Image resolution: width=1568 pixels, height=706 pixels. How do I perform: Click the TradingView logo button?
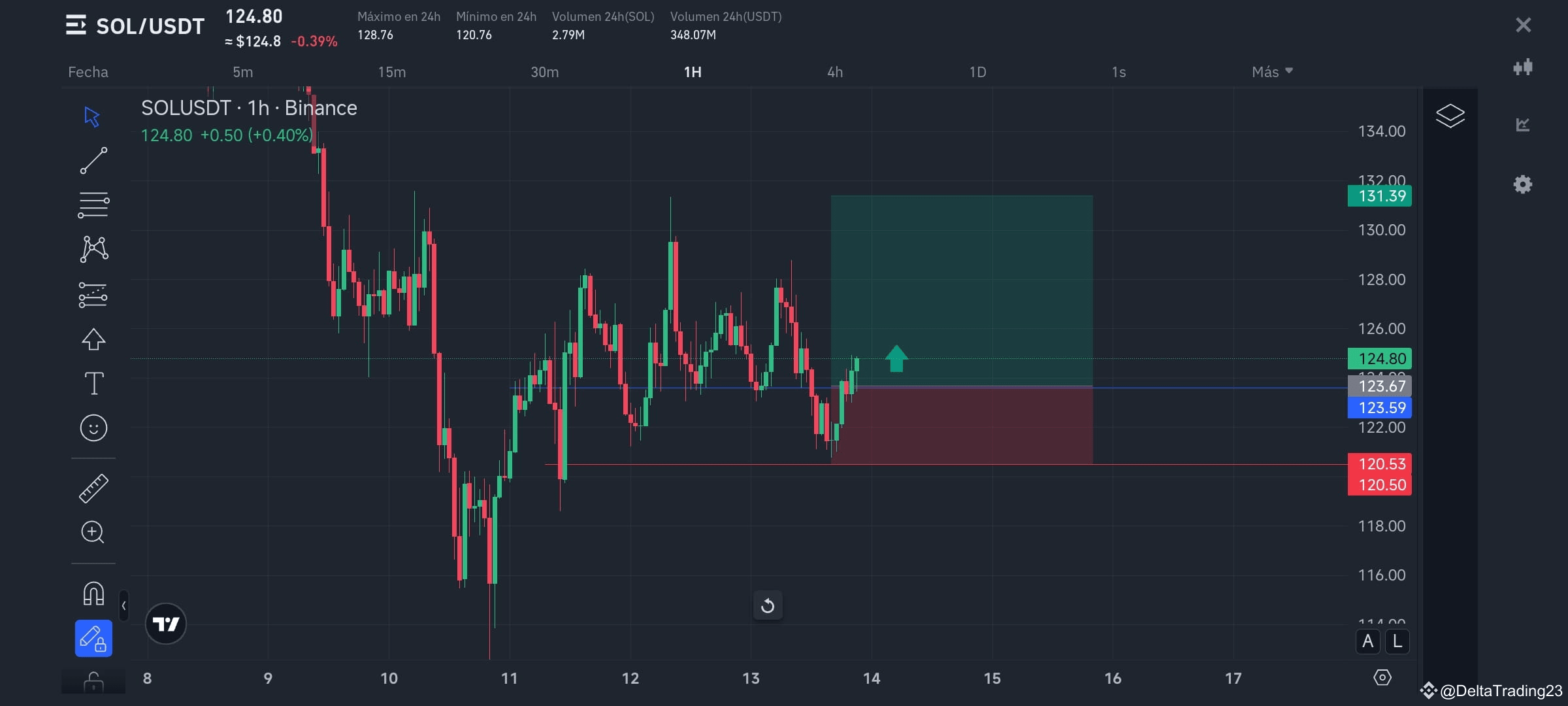(x=165, y=624)
